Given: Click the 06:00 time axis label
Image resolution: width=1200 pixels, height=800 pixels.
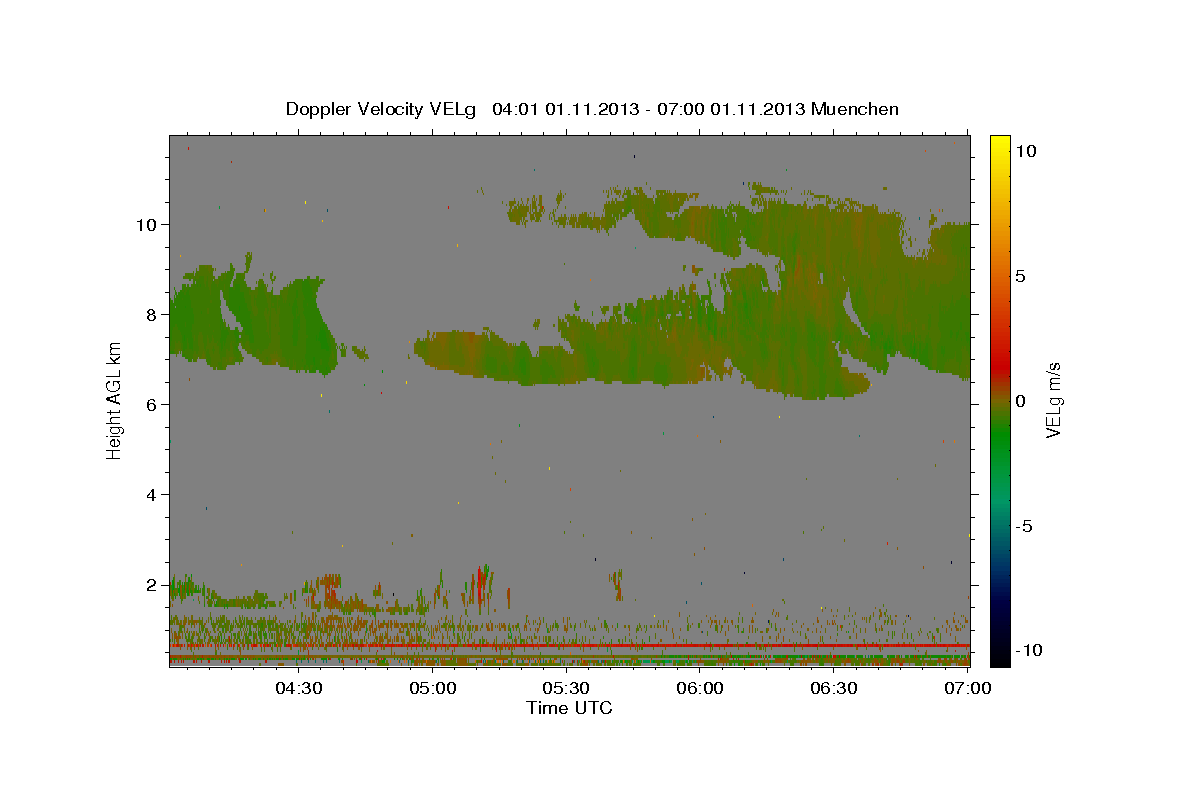Looking at the screenshot, I should pyautogui.click(x=700, y=688).
